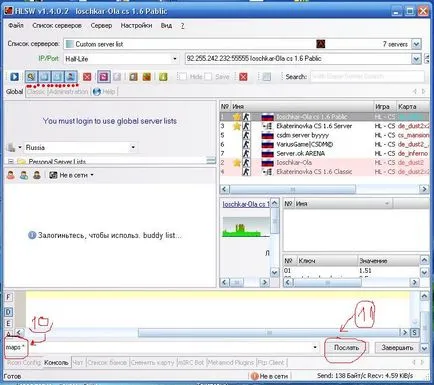The height and width of the screenshot is (385, 434).
Task: Switch to the Сменить карту tab
Action: 153,363
